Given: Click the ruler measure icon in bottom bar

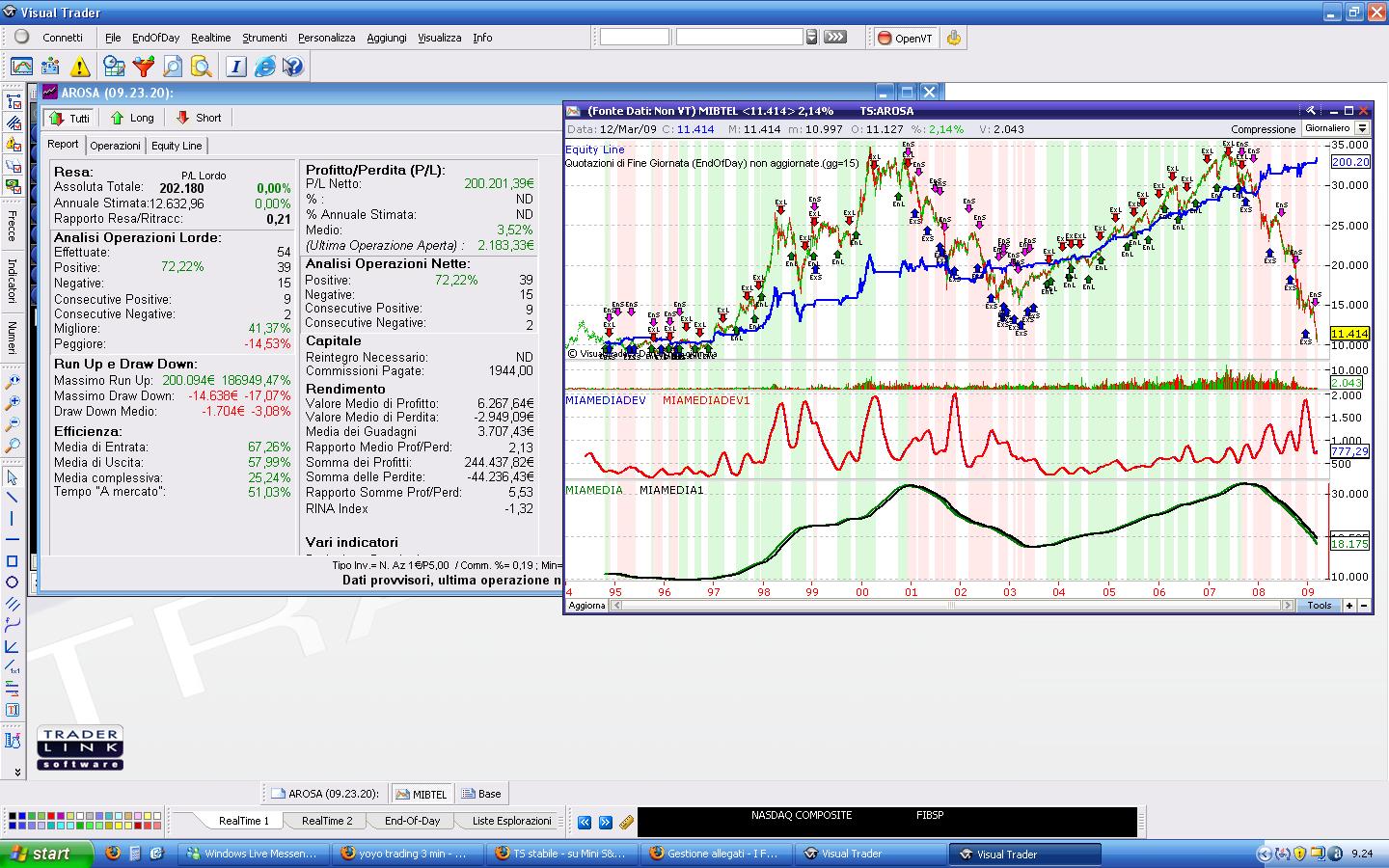Looking at the screenshot, I should [x=627, y=823].
